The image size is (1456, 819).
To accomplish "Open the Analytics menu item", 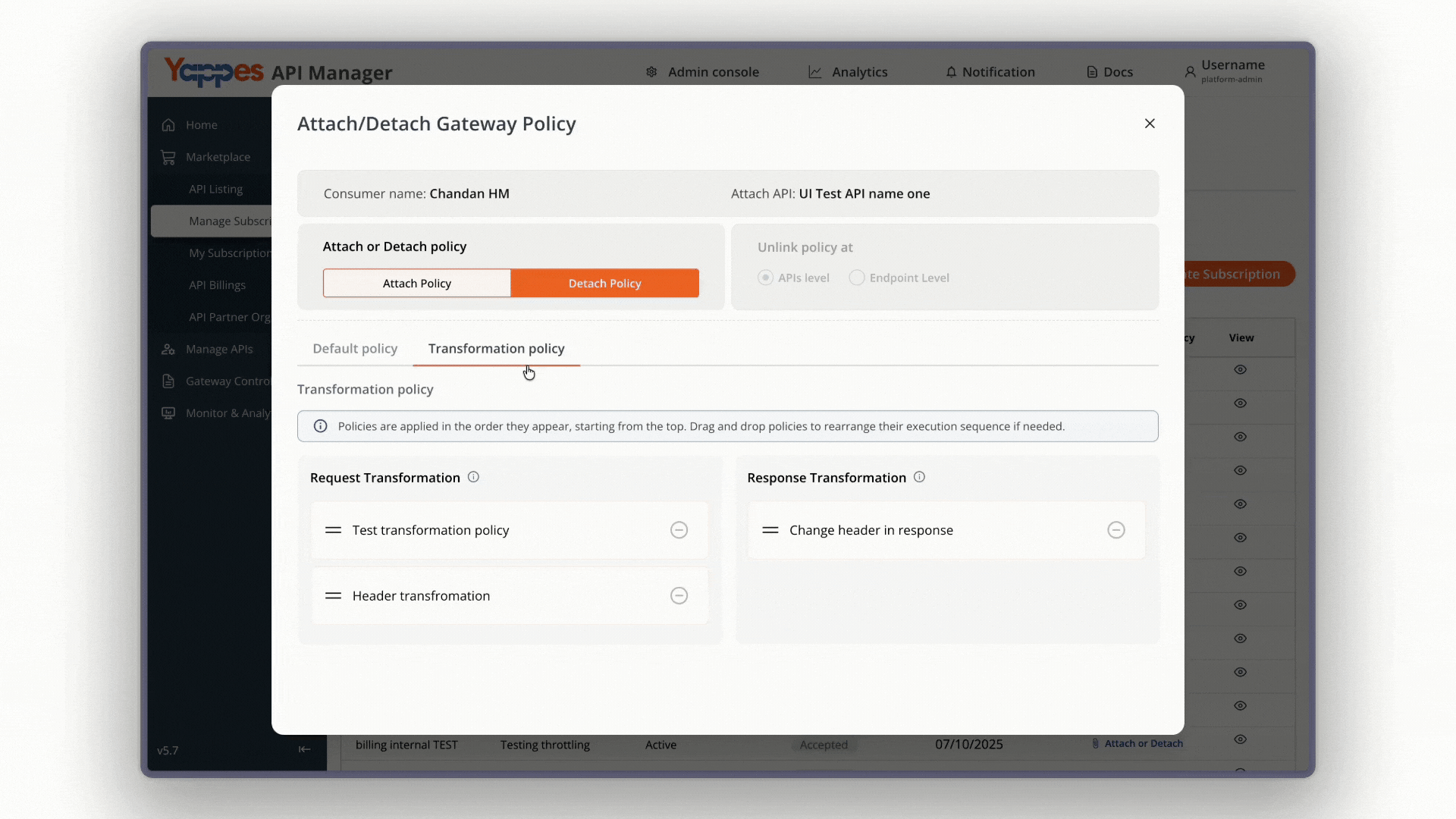I will [x=848, y=72].
